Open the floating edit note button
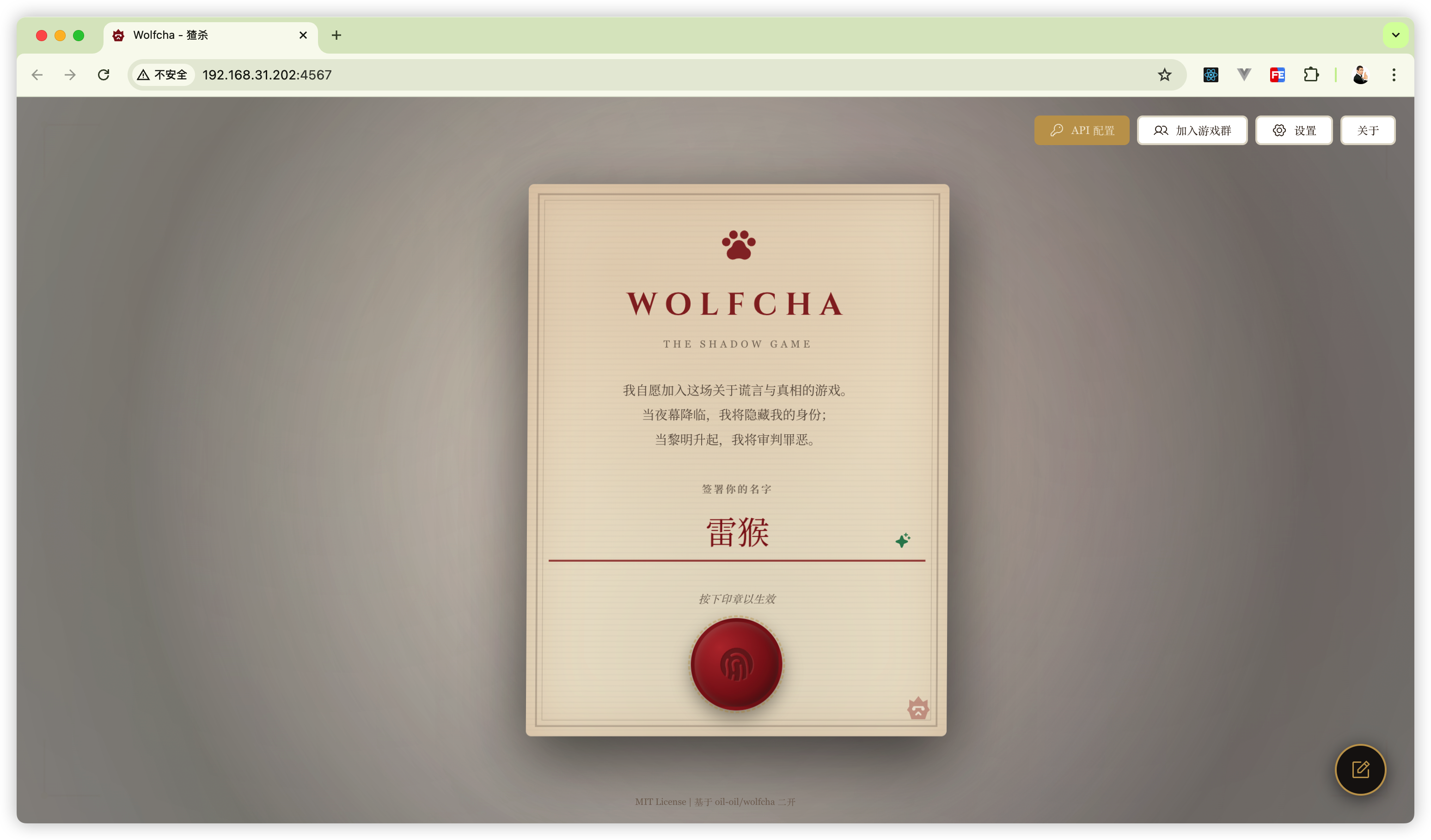 (1360, 770)
